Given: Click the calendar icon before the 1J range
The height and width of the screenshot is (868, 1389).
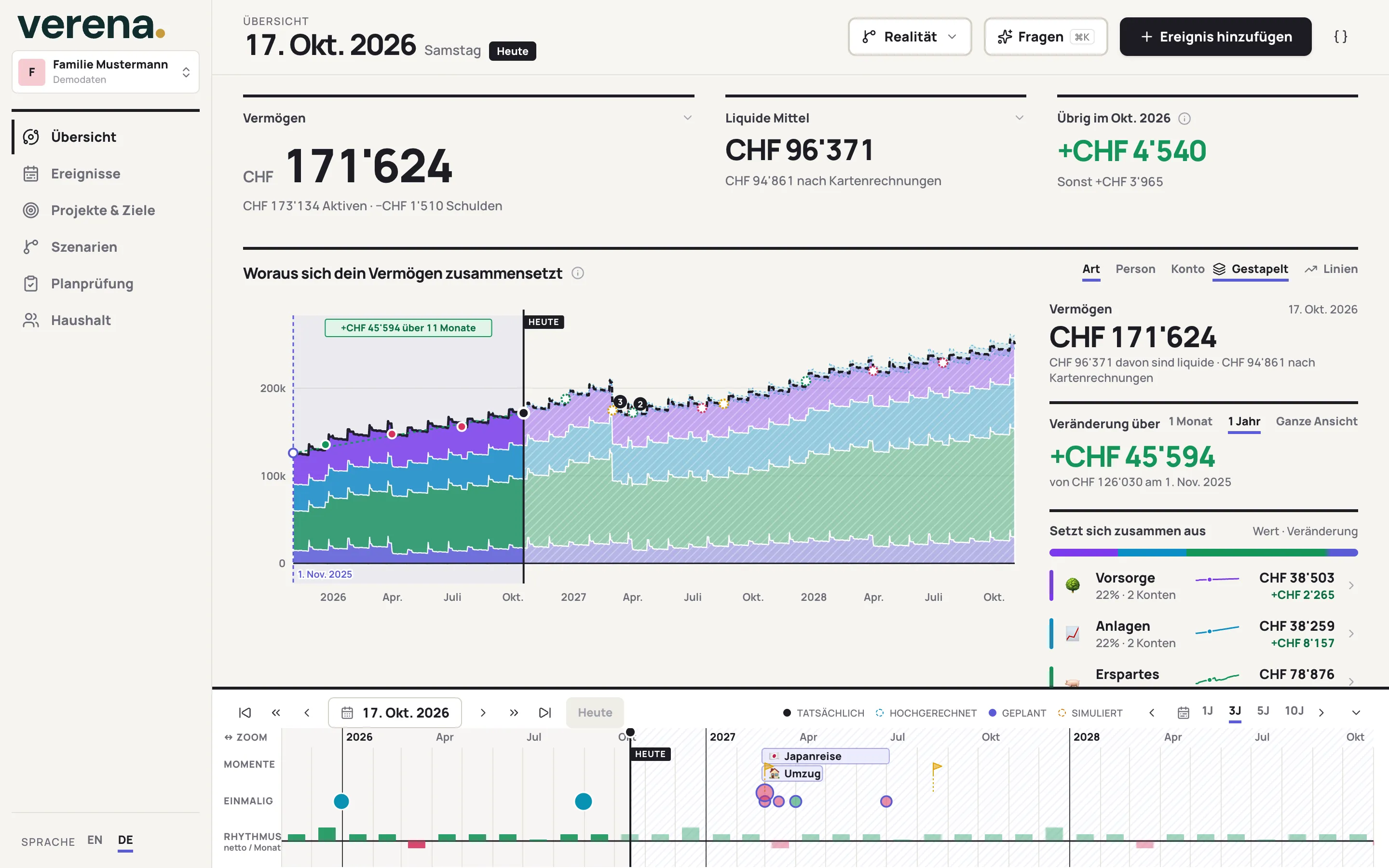Looking at the screenshot, I should point(1183,712).
